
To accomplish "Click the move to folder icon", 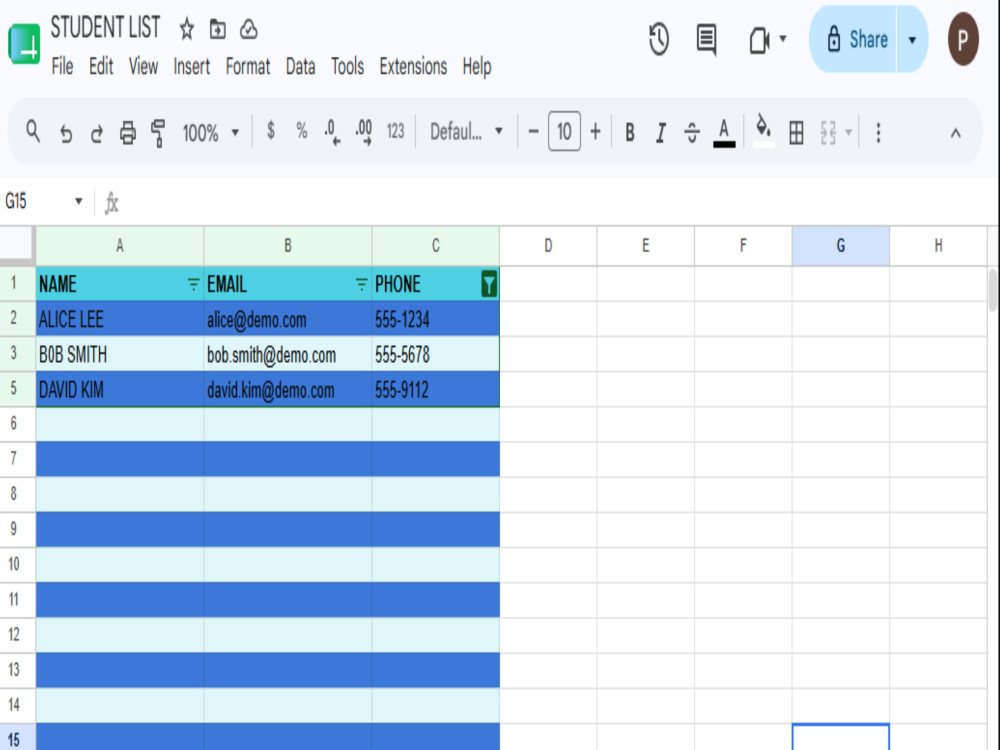I will pyautogui.click(x=217, y=29).
